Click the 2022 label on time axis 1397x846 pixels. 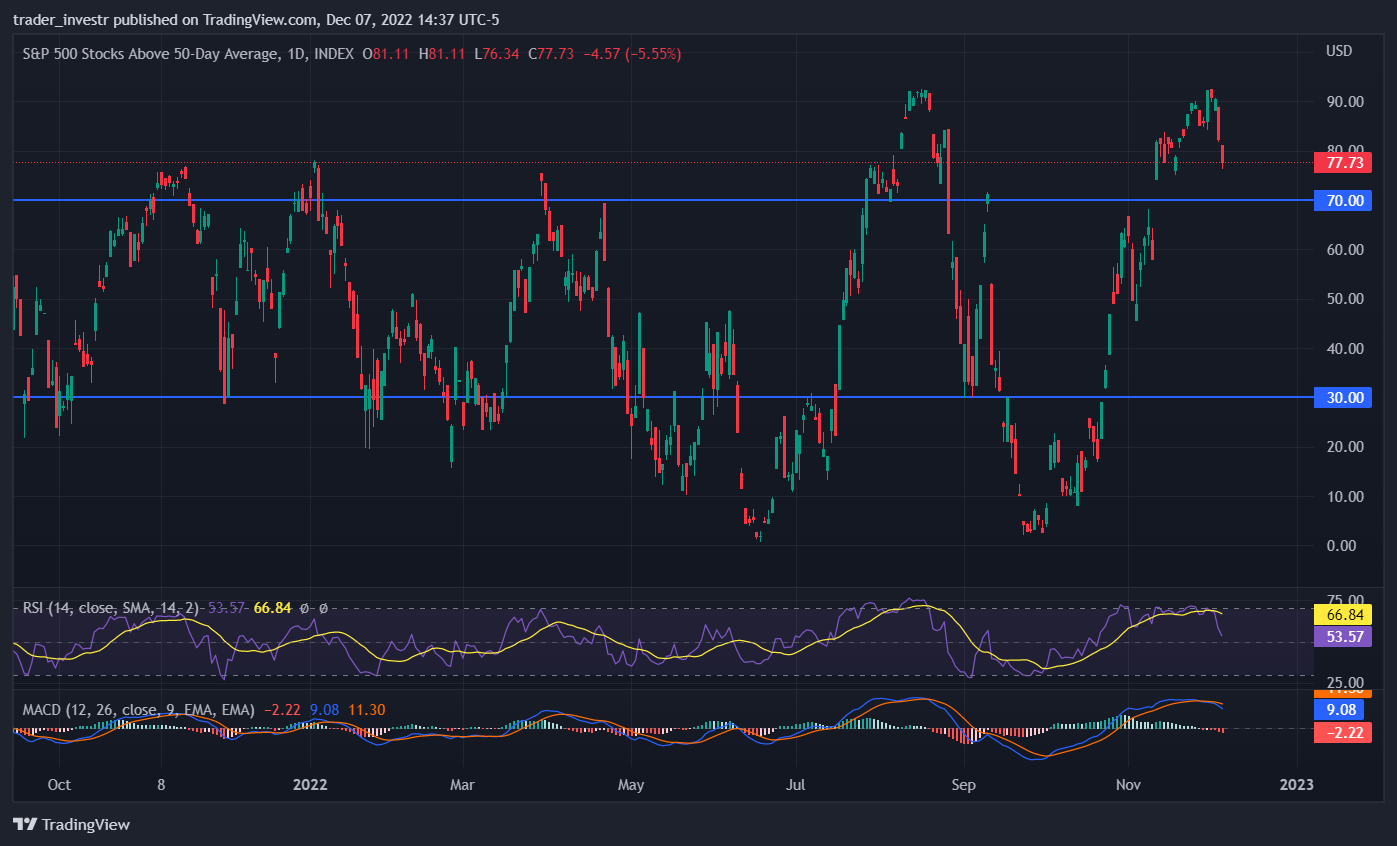pos(311,784)
